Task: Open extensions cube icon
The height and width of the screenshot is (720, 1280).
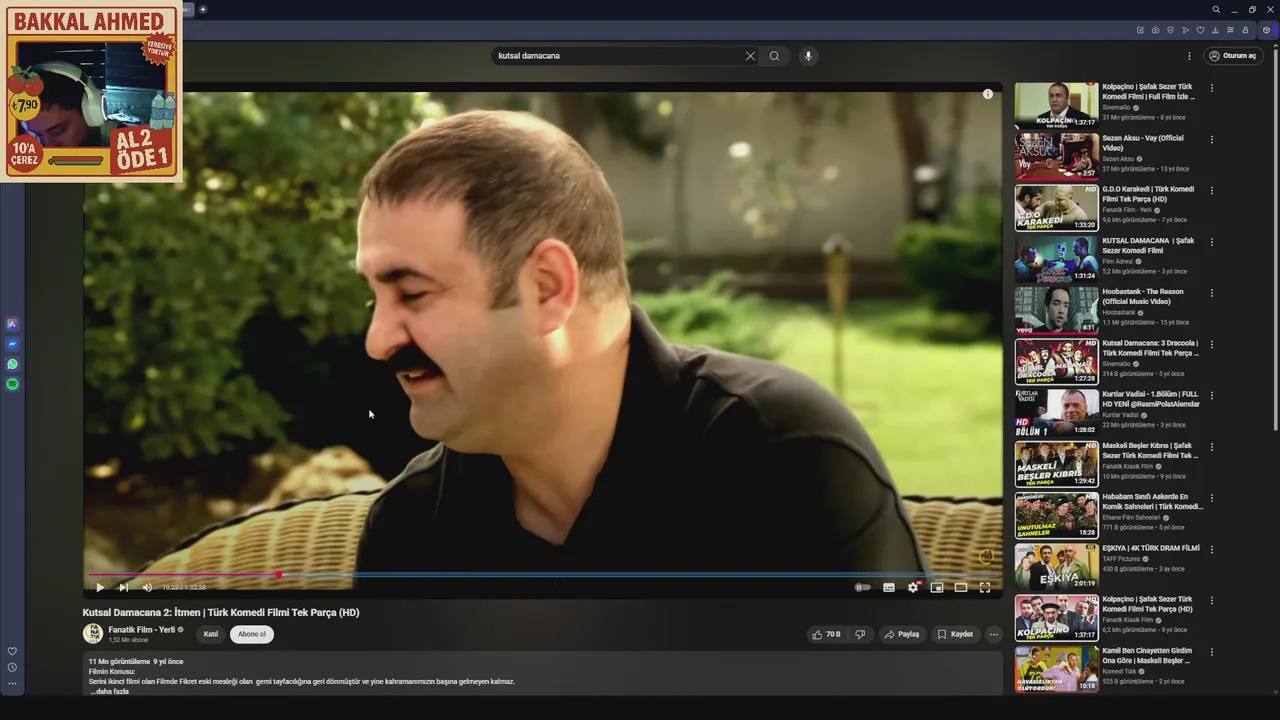Action: pyautogui.click(x=1267, y=30)
